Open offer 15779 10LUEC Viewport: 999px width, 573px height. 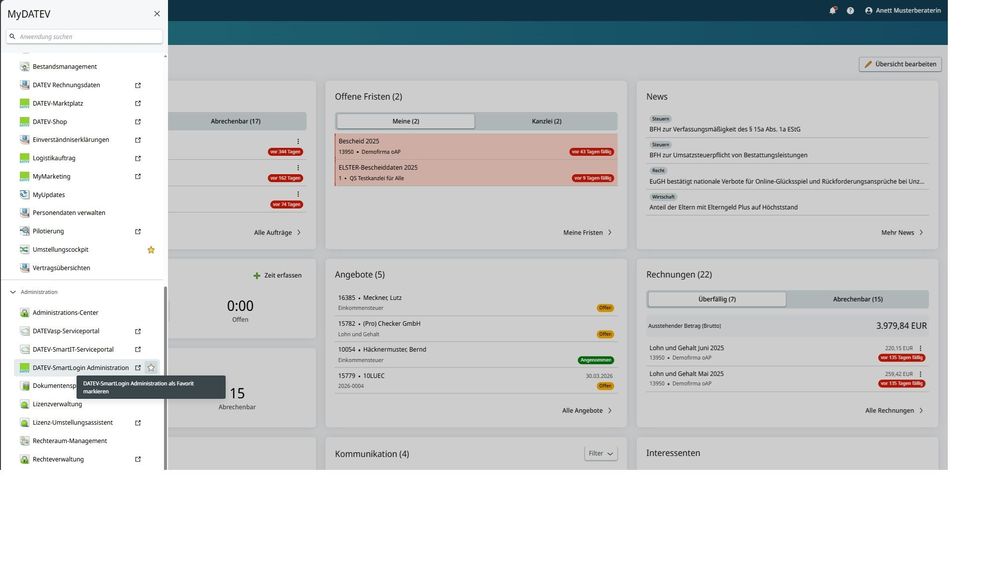(x=475, y=381)
